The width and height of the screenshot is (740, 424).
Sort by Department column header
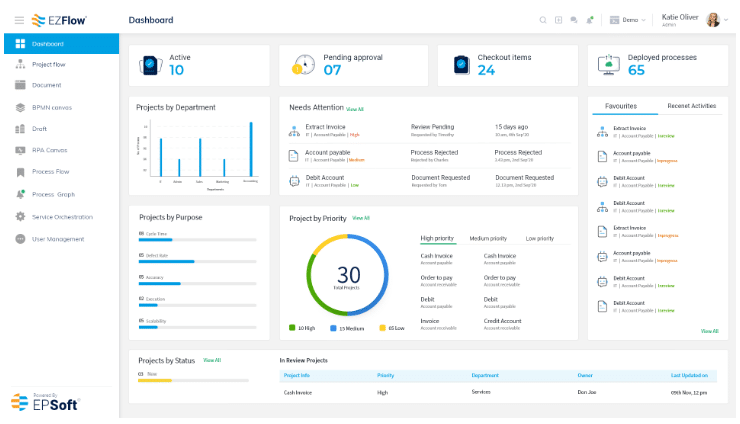tap(485, 375)
